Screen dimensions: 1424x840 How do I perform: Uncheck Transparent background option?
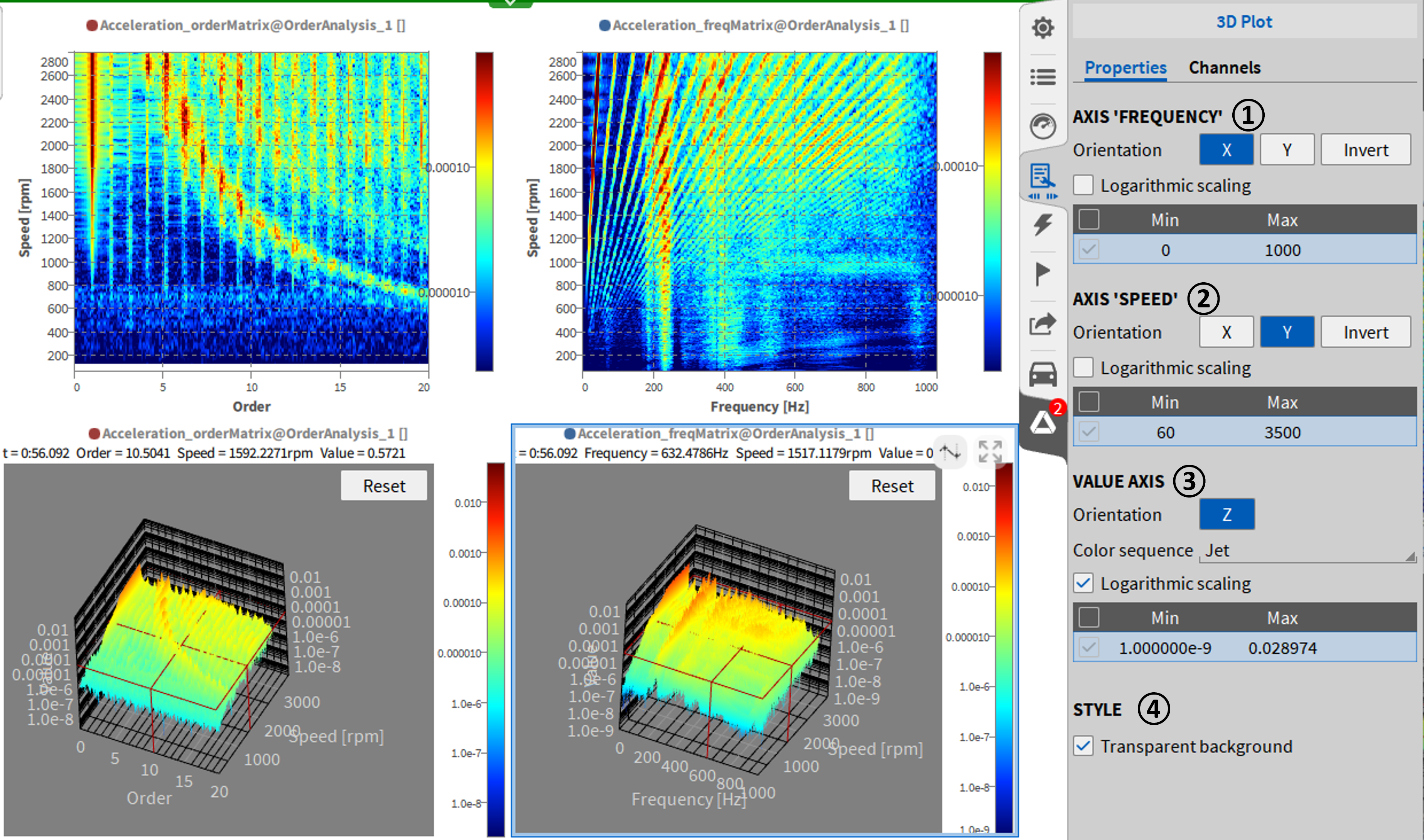tap(1083, 746)
